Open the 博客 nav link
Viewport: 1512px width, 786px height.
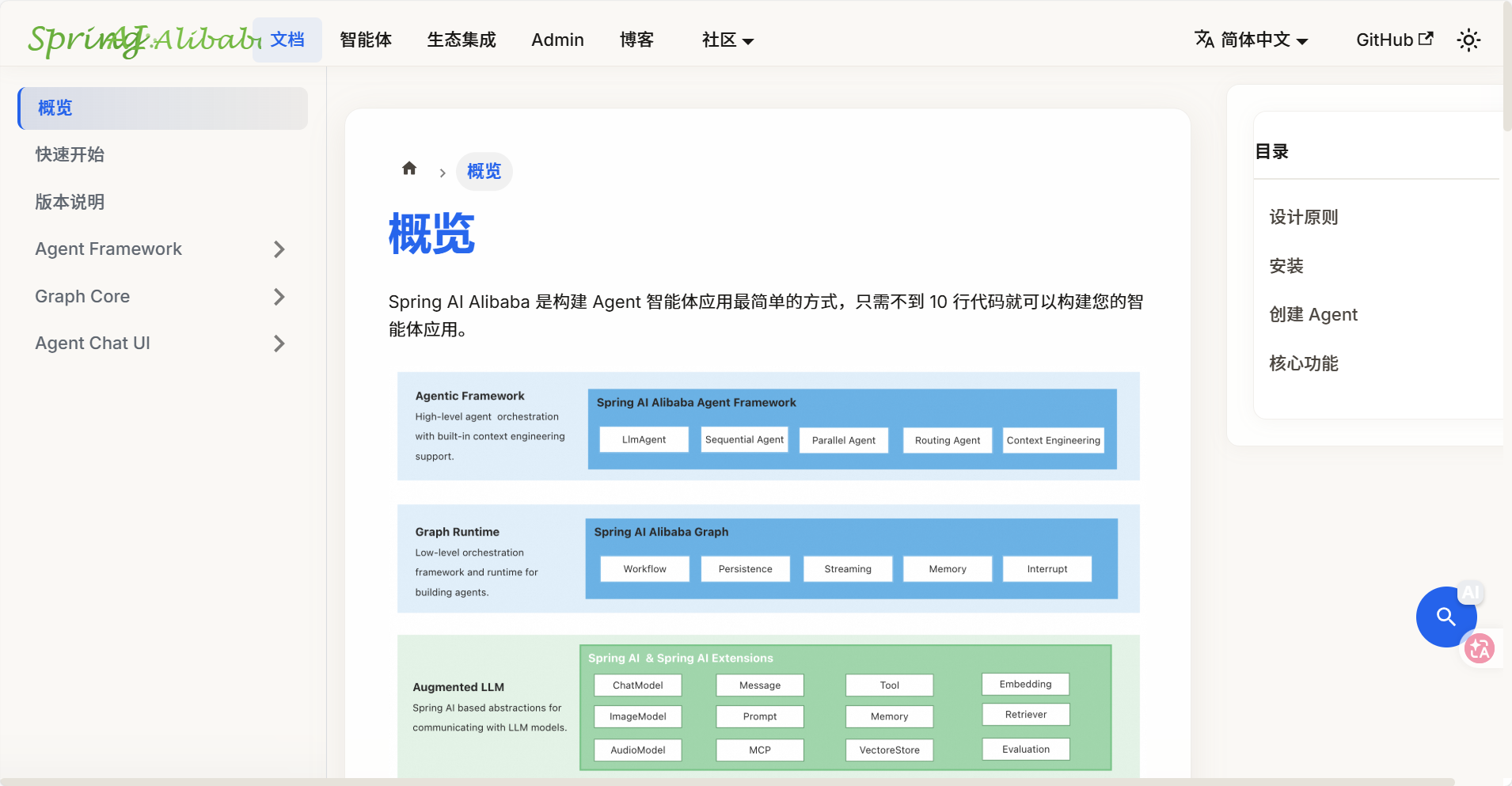coord(636,40)
